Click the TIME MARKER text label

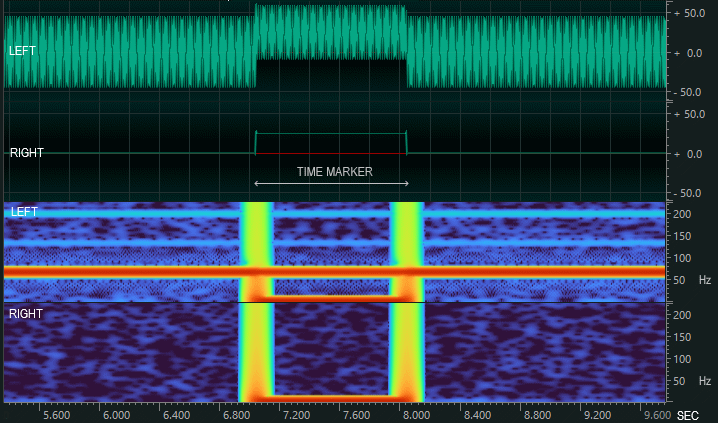334,172
